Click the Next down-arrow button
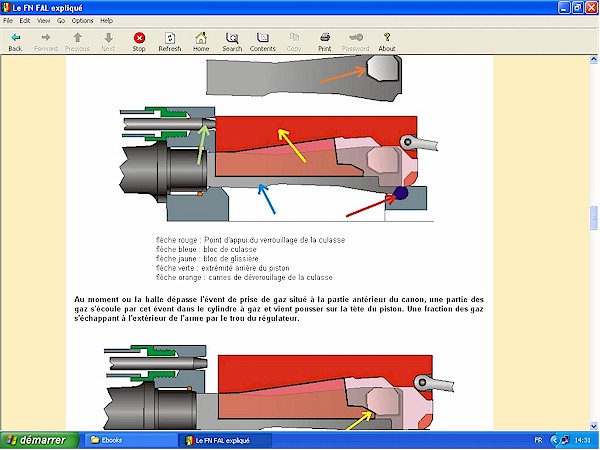600x450 pixels. pyautogui.click(x=108, y=42)
